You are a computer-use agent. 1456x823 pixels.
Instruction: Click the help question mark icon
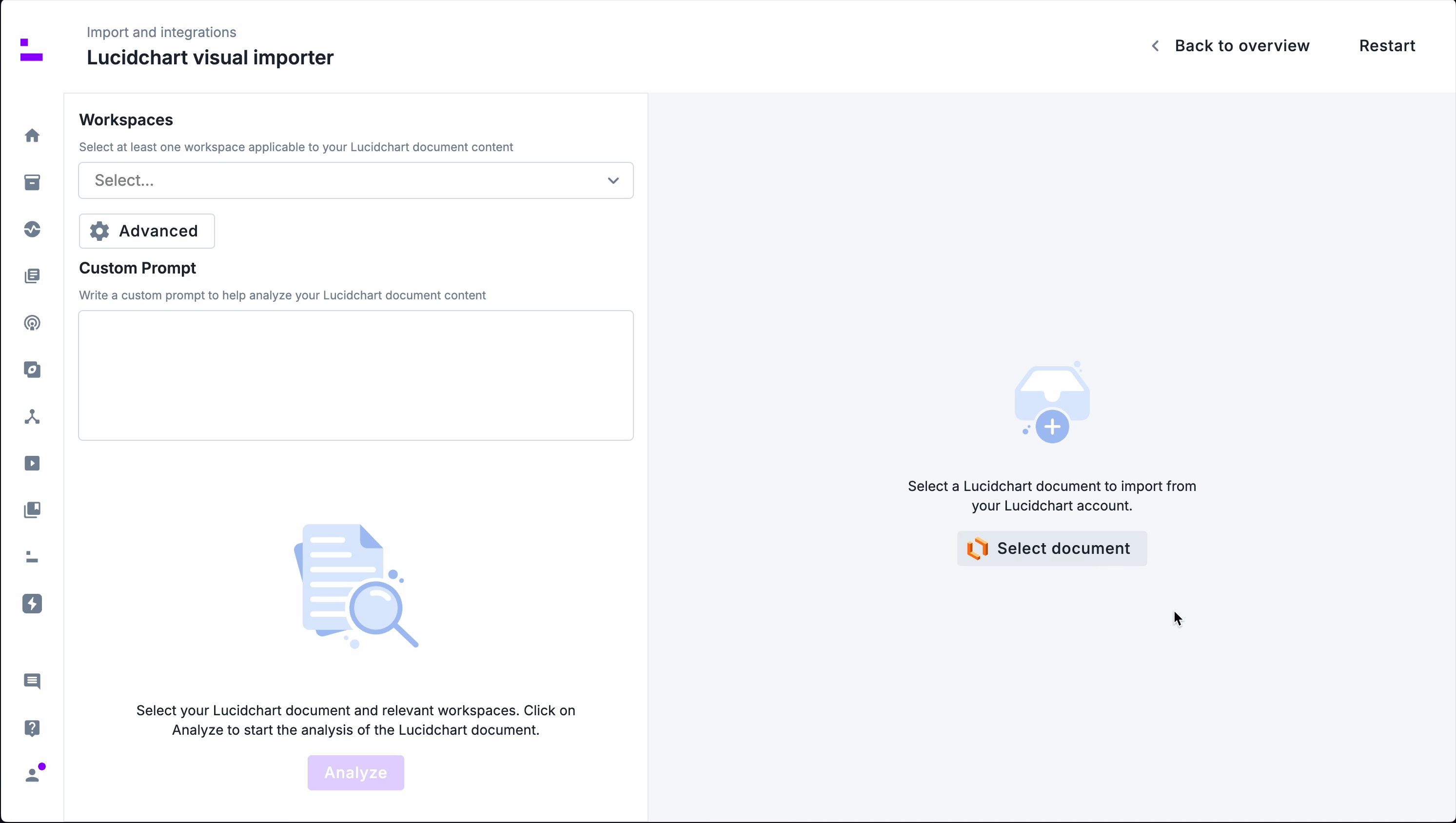tap(32, 728)
